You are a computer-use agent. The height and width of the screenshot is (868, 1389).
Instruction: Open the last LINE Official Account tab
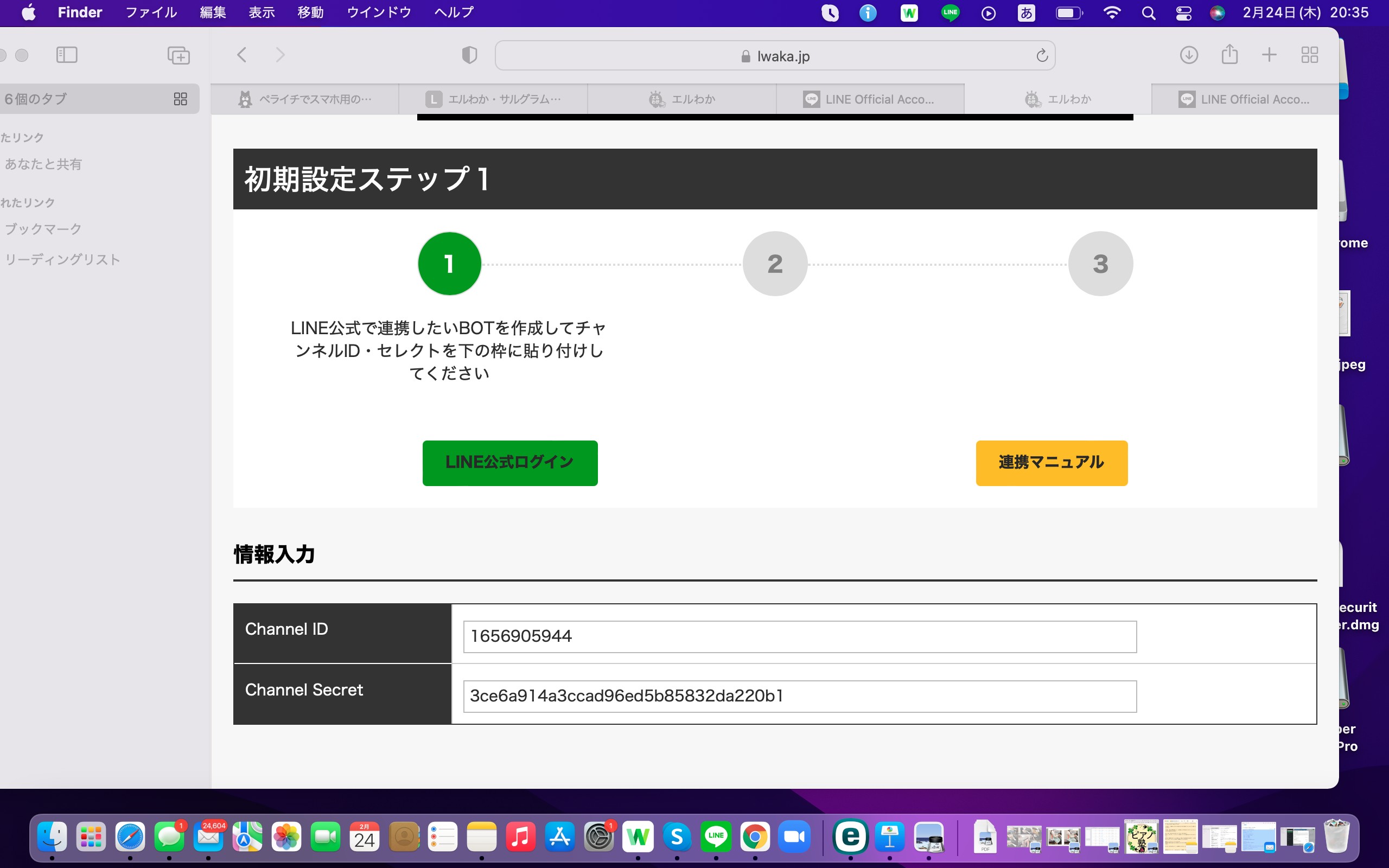[1245, 99]
